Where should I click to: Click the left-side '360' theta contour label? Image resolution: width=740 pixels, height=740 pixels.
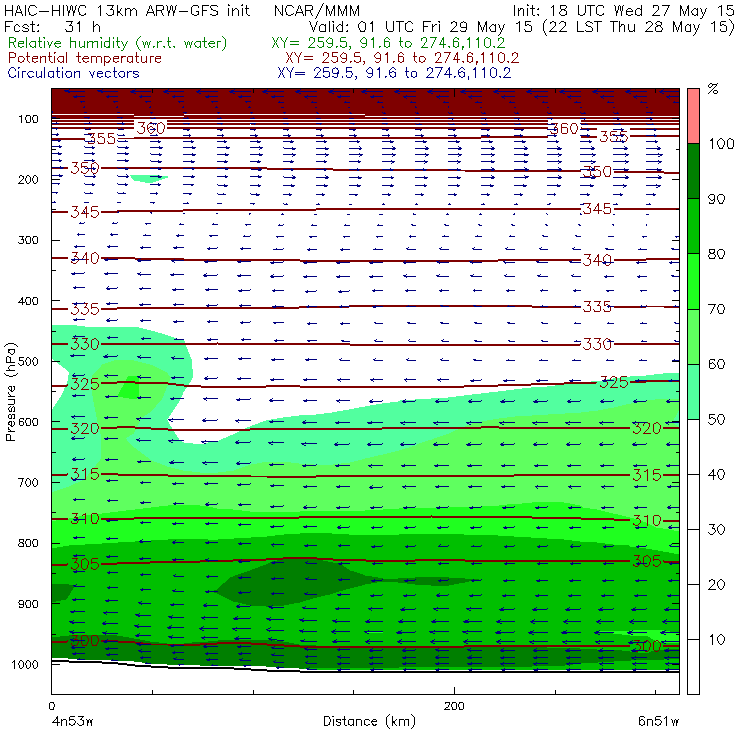pyautogui.click(x=151, y=128)
